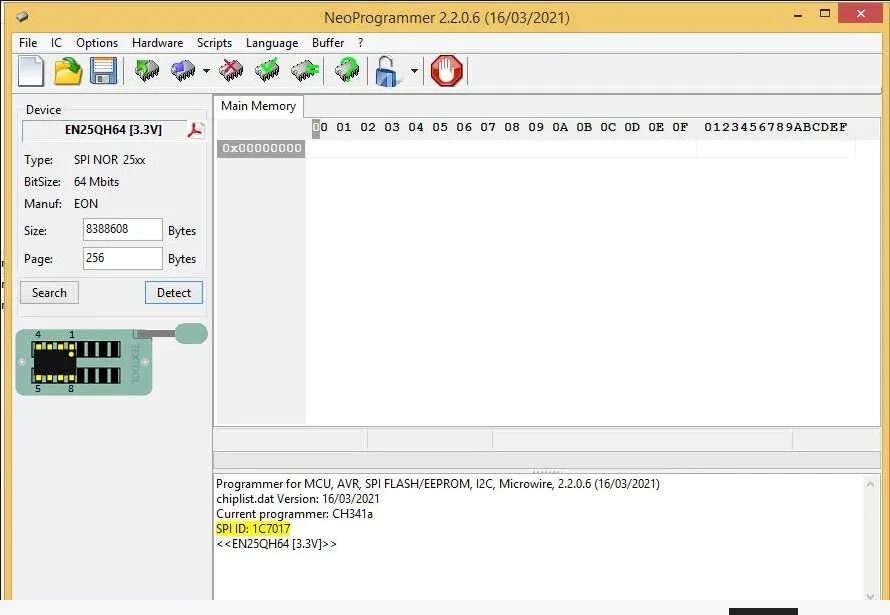Unprotect the chip with the padlock icon

(388, 71)
